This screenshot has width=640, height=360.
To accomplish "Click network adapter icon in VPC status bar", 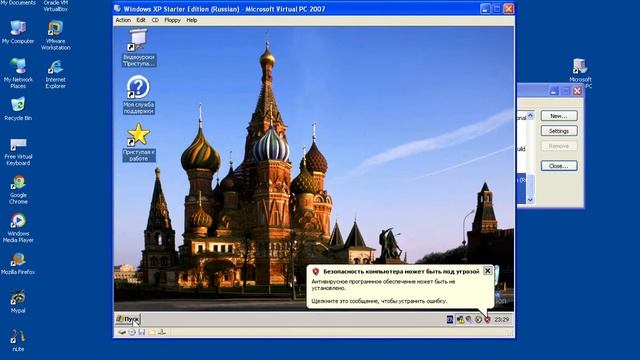I will pyautogui.click(x=162, y=332).
